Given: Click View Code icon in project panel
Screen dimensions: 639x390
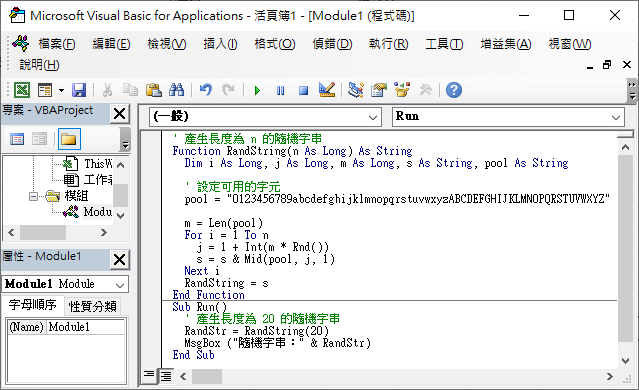Looking at the screenshot, I should click(17, 139).
